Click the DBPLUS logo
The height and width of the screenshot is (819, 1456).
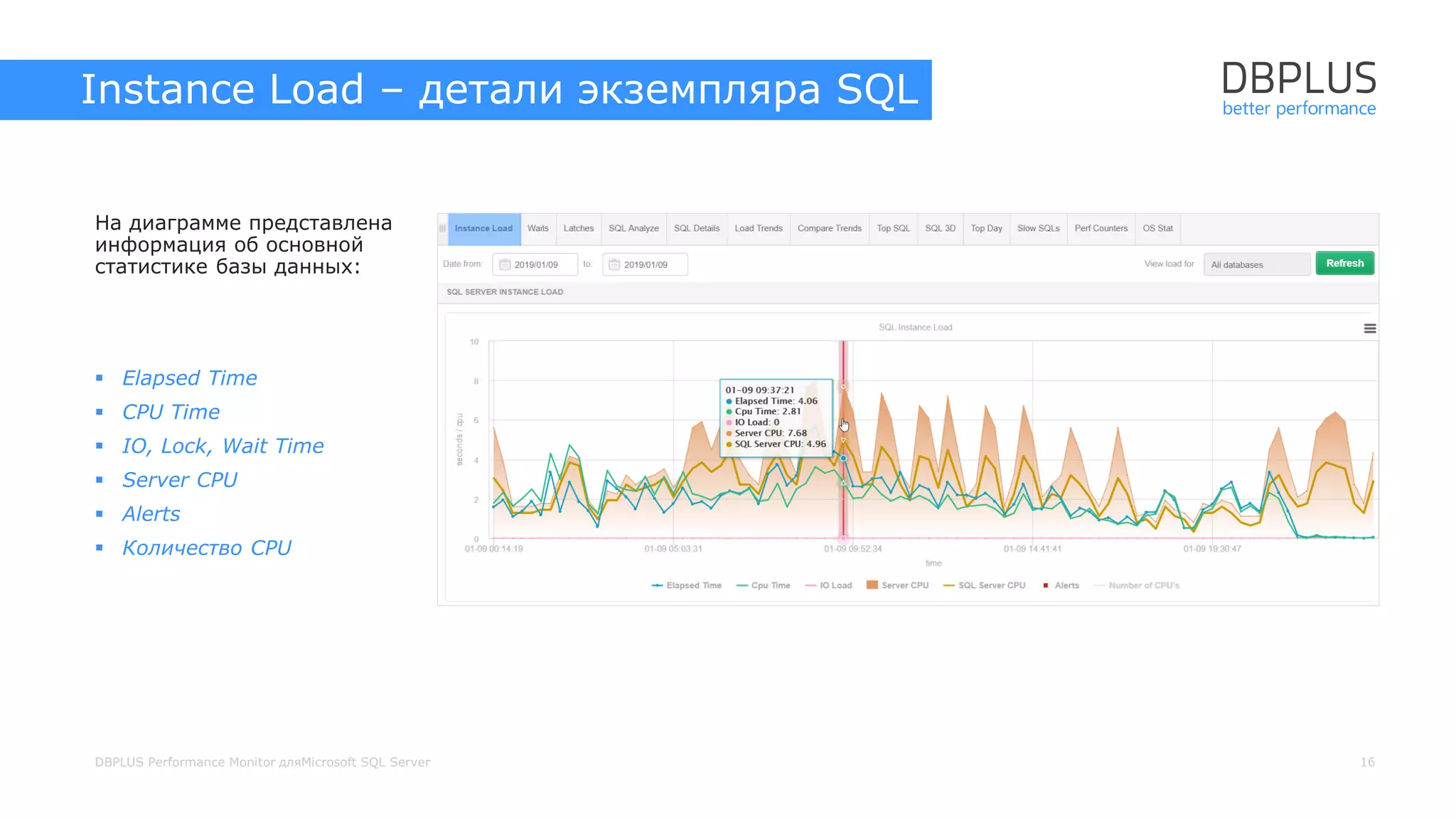pos(1298,88)
